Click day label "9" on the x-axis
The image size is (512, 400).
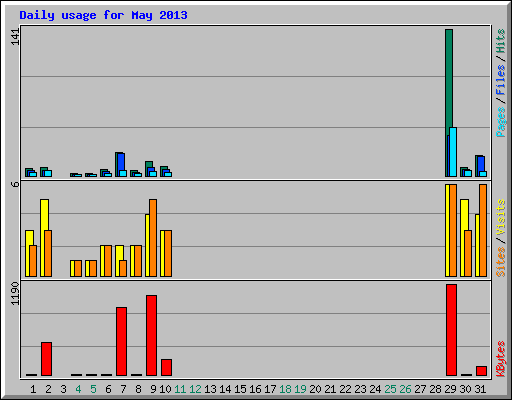click(x=153, y=389)
